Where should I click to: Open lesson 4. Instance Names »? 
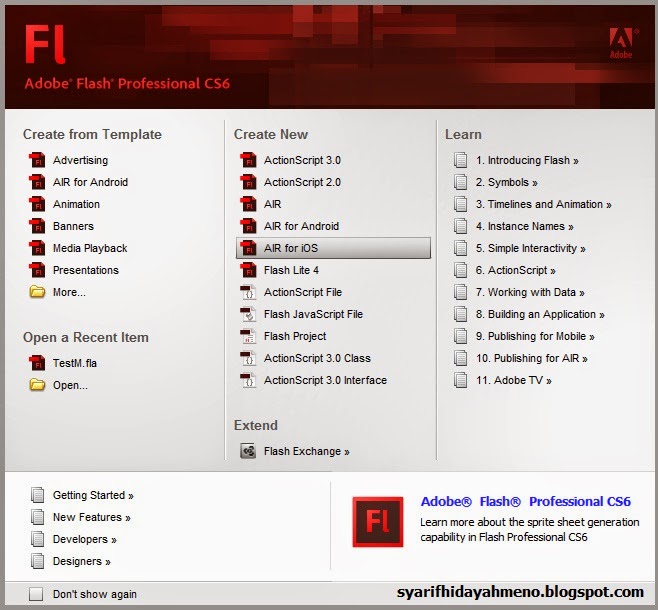525,226
